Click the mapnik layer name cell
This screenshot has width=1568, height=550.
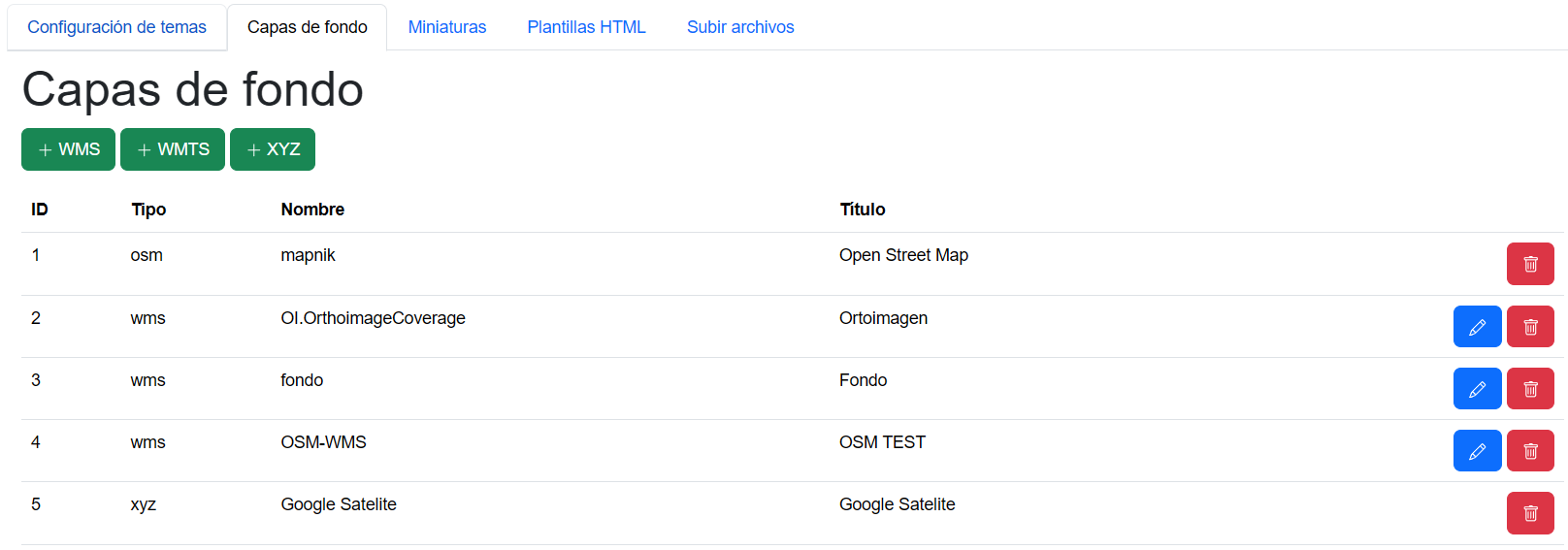[308, 255]
